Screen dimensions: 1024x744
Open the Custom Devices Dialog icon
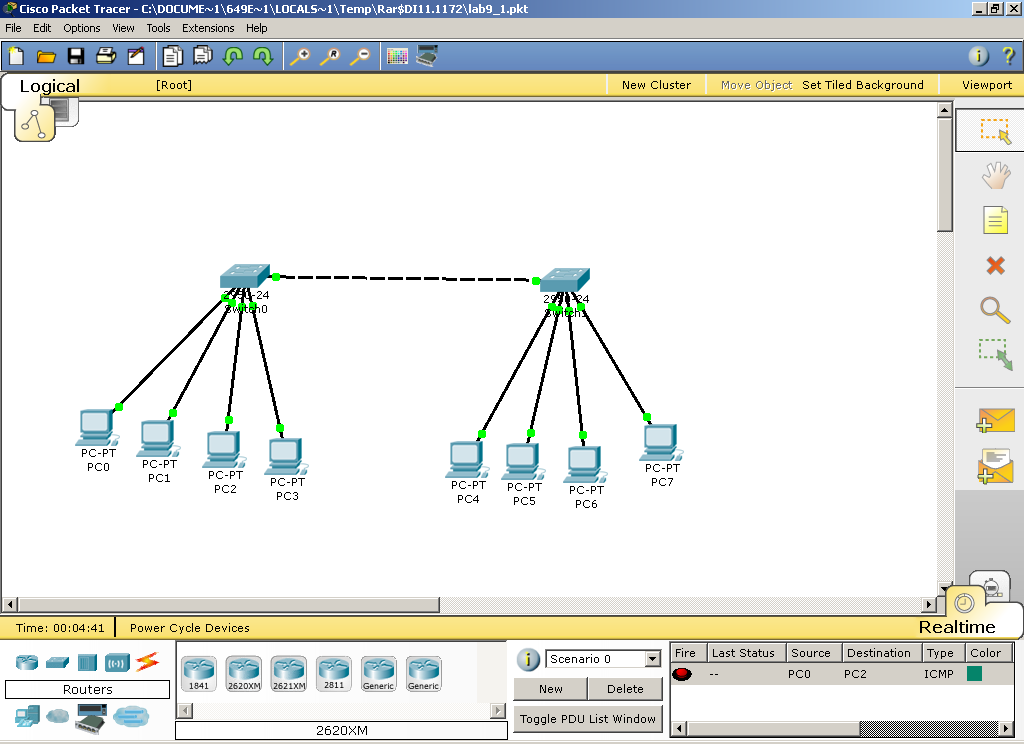pos(427,56)
